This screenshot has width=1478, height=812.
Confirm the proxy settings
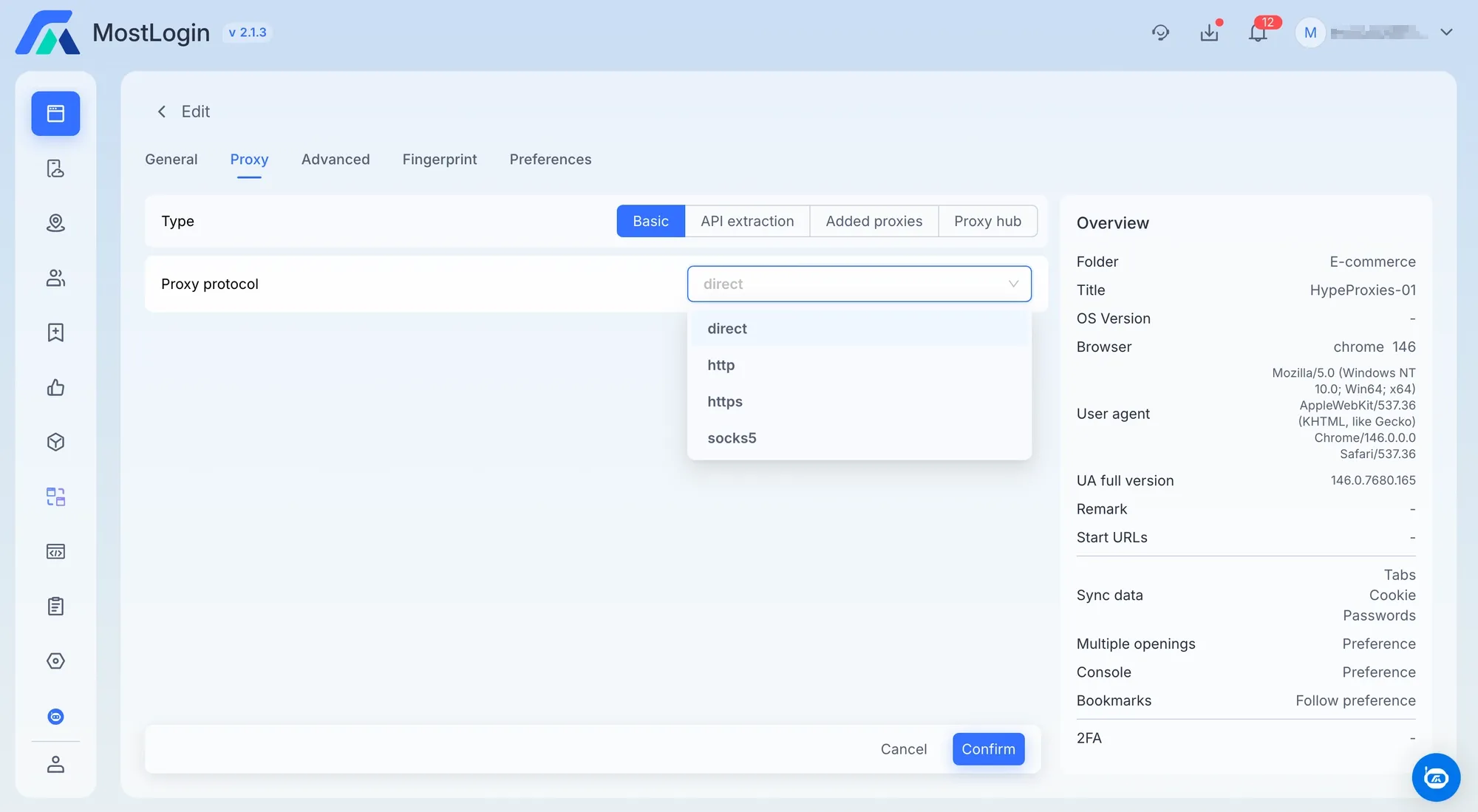point(988,748)
